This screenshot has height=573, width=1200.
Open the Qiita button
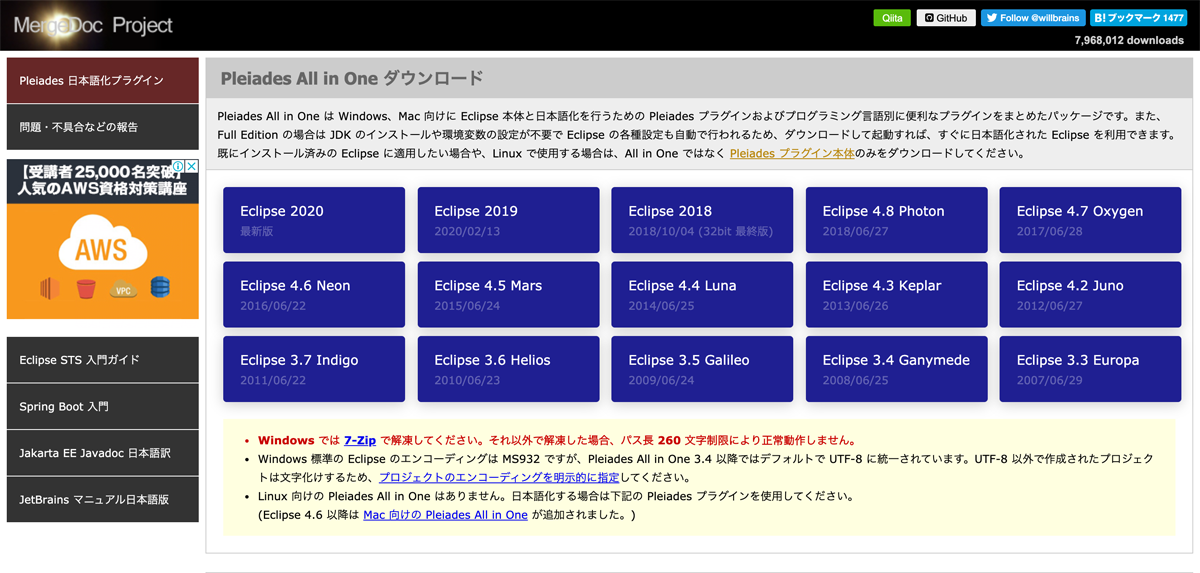tap(892, 18)
